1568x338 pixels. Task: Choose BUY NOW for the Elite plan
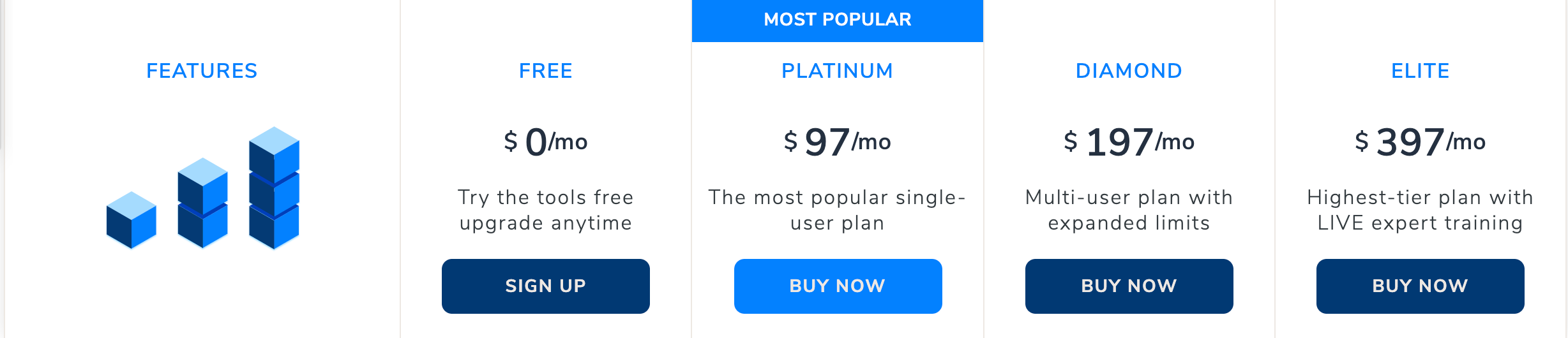(x=1420, y=286)
